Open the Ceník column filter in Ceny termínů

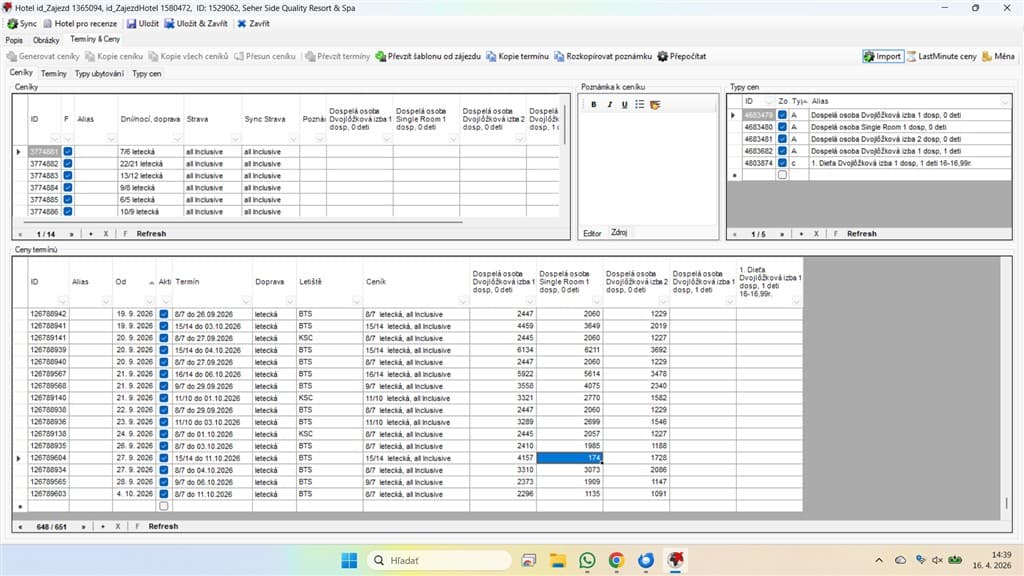click(462, 301)
